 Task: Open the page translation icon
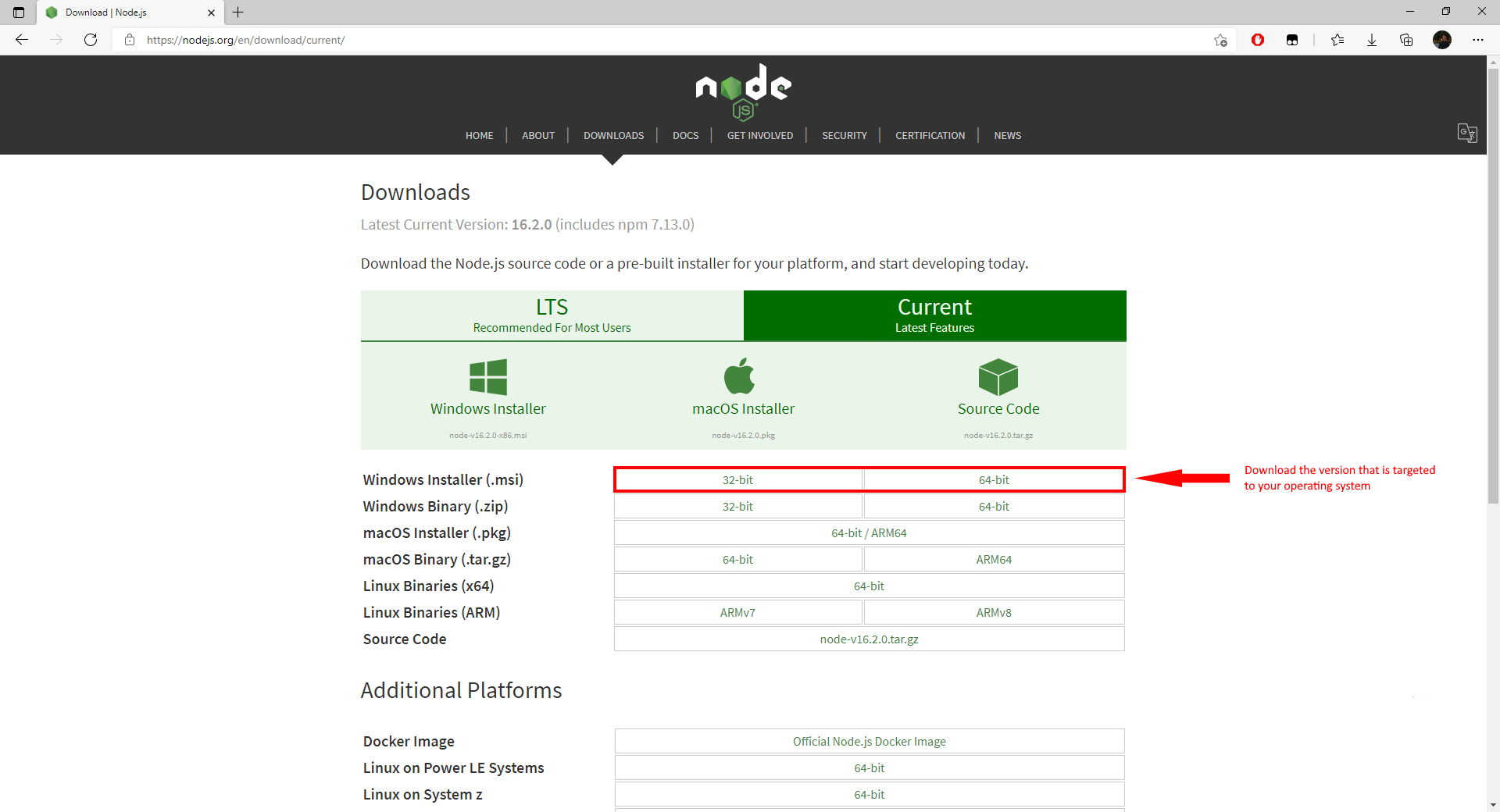(x=1467, y=133)
